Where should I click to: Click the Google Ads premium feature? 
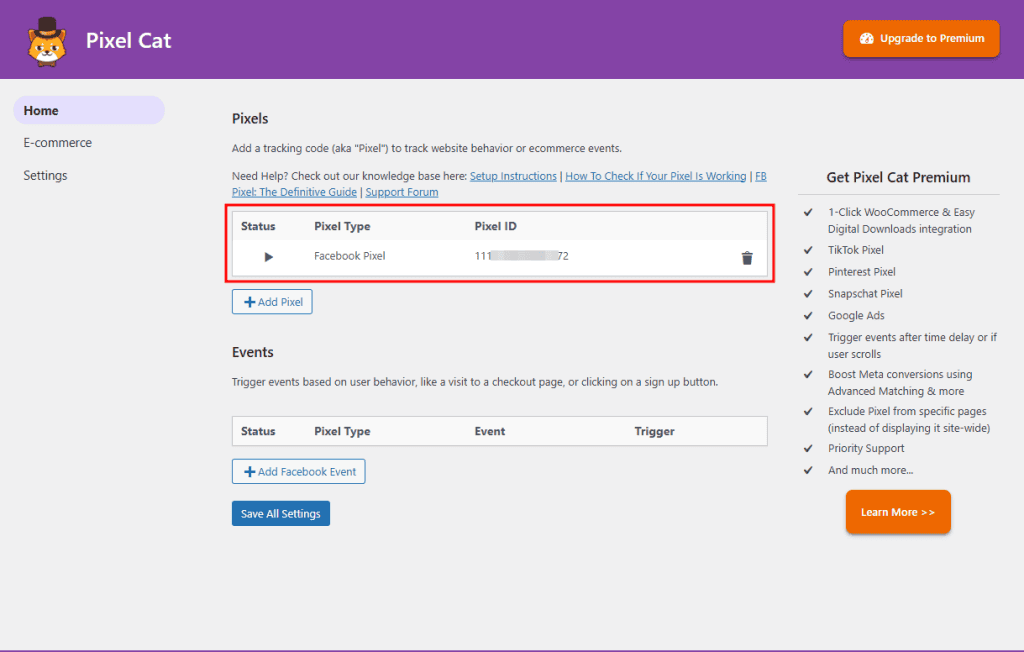(856, 316)
